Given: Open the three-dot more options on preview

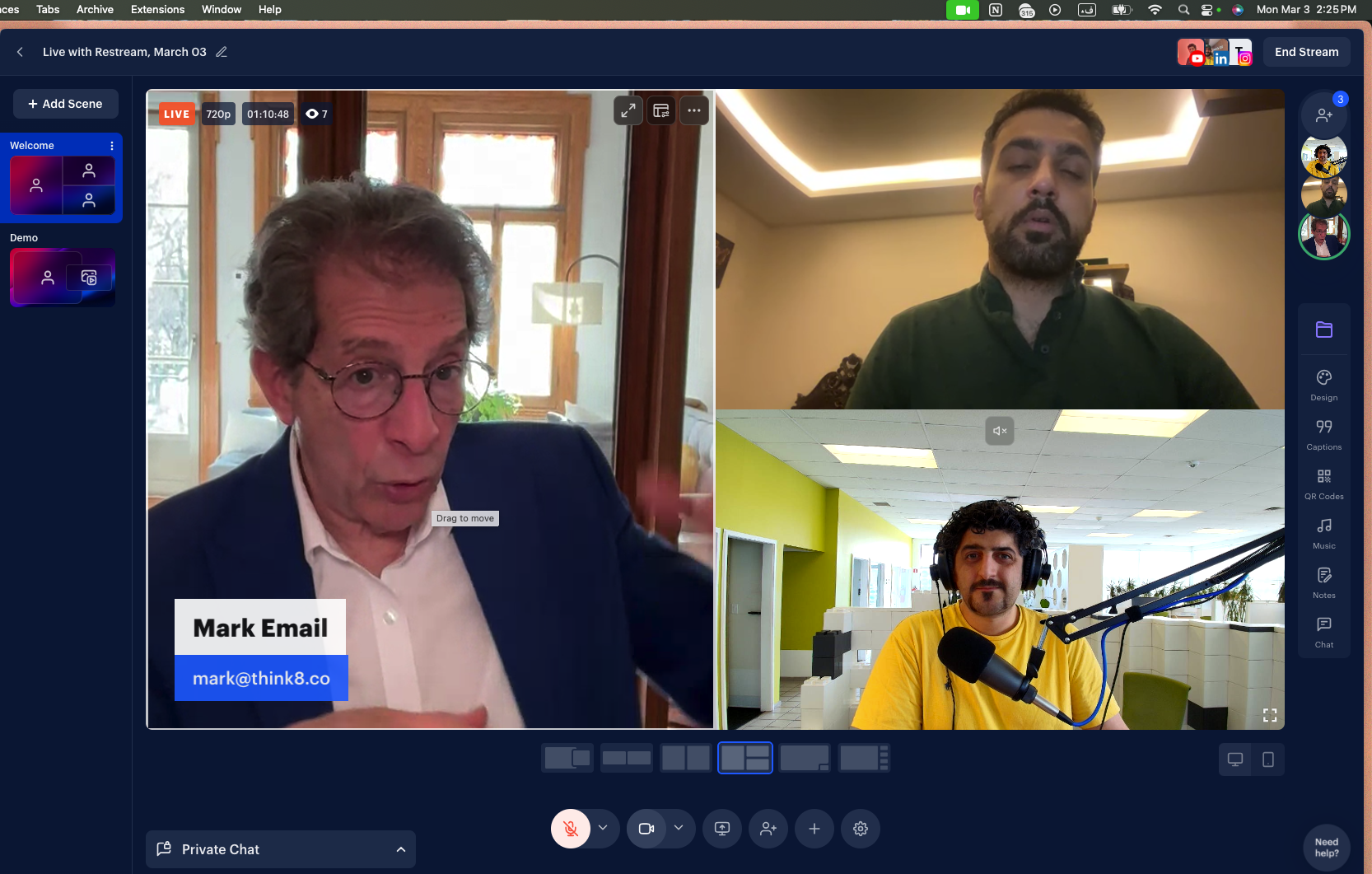Looking at the screenshot, I should (694, 110).
